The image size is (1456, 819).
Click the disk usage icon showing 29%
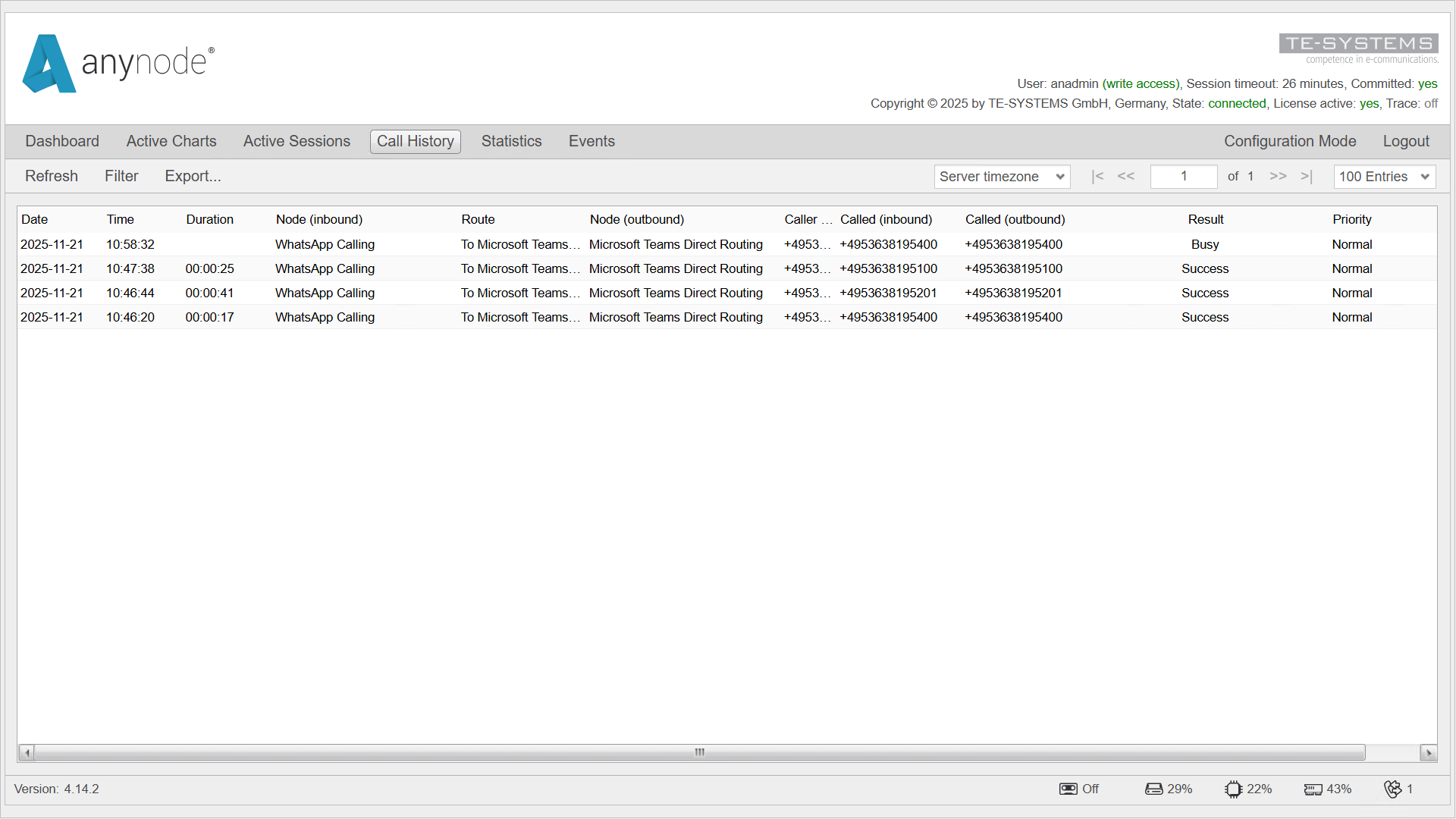[1153, 789]
